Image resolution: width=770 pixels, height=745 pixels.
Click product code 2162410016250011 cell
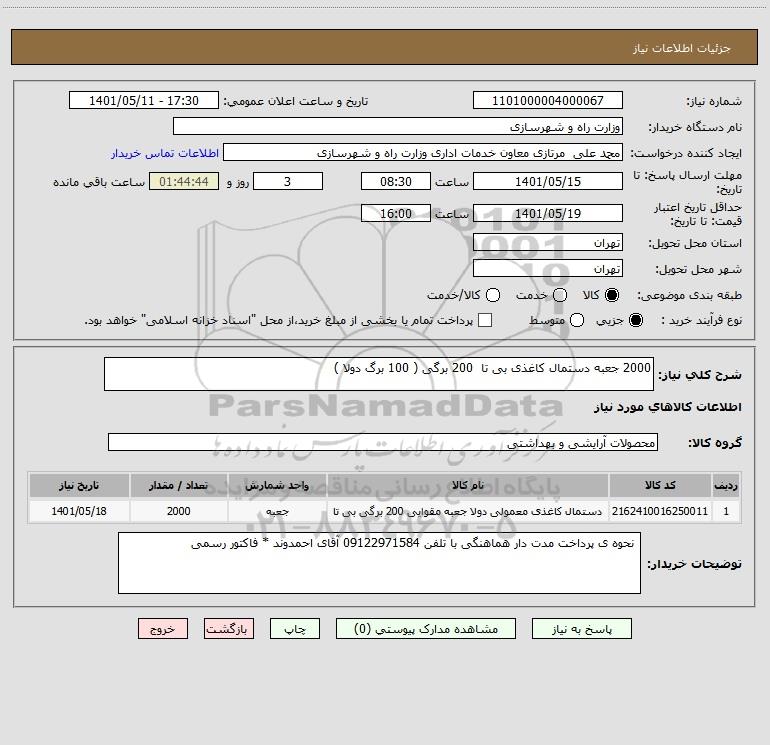tap(660, 511)
